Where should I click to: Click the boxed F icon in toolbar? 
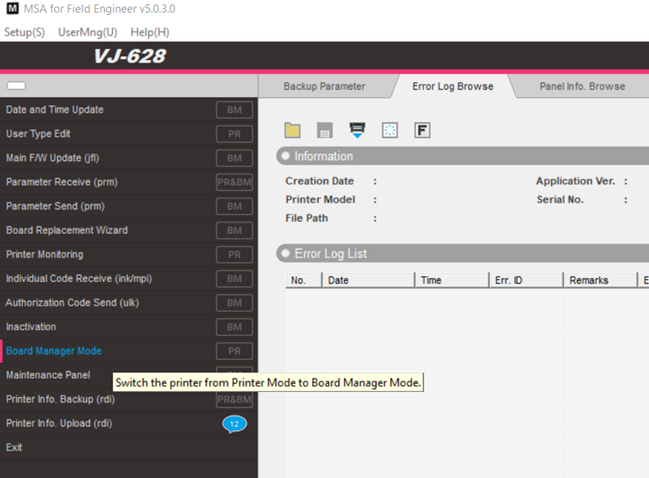click(x=422, y=130)
